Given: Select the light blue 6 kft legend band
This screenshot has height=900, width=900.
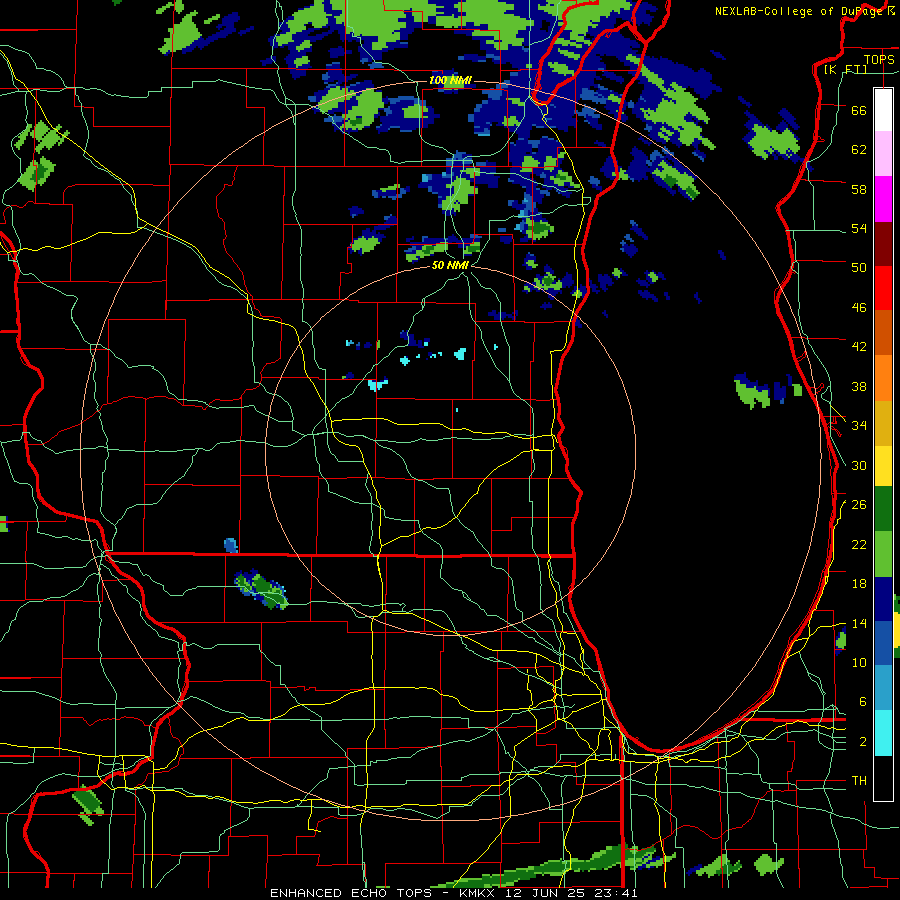Looking at the screenshot, I should point(883,687).
